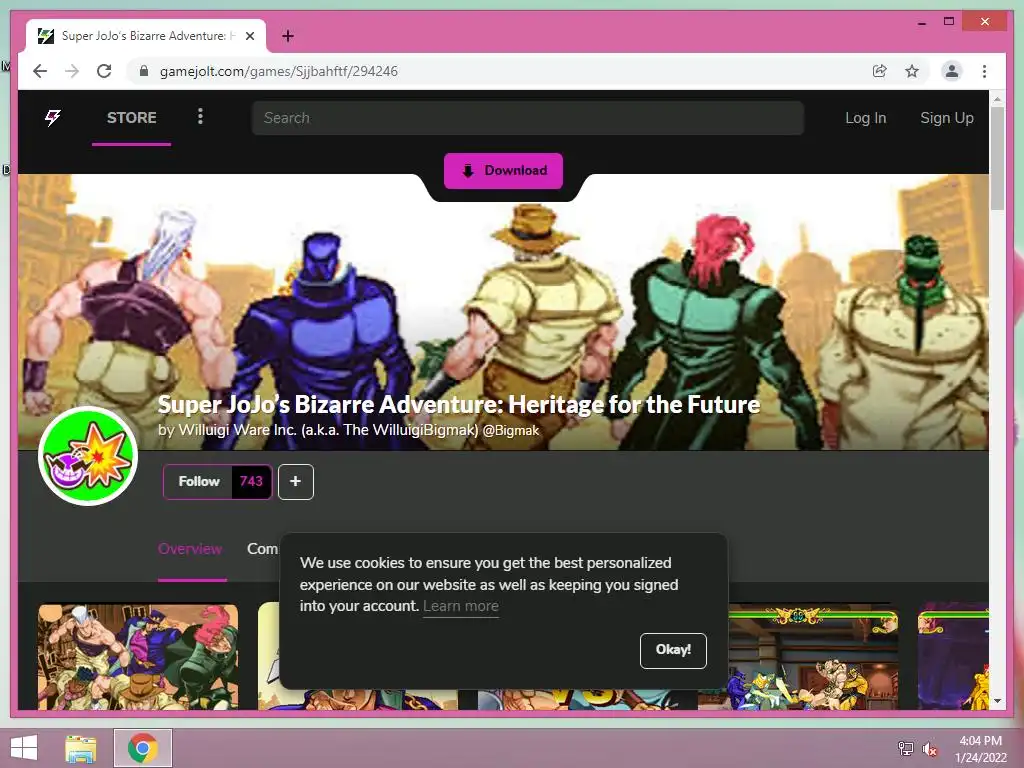The height and width of the screenshot is (768, 1024).
Task: Open Chrome three-dot menu
Action: [984, 71]
